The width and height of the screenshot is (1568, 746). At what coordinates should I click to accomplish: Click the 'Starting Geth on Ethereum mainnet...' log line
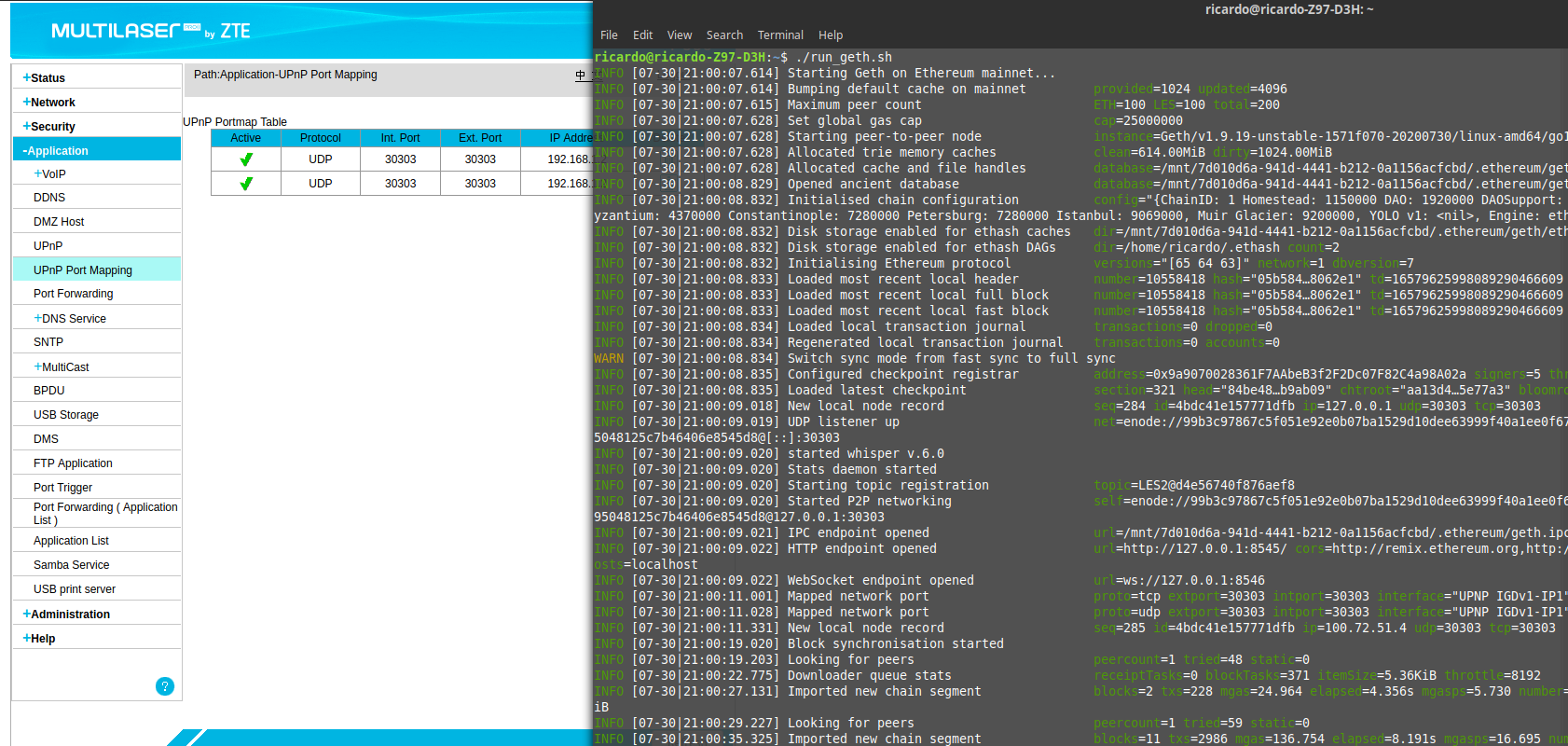(921, 73)
